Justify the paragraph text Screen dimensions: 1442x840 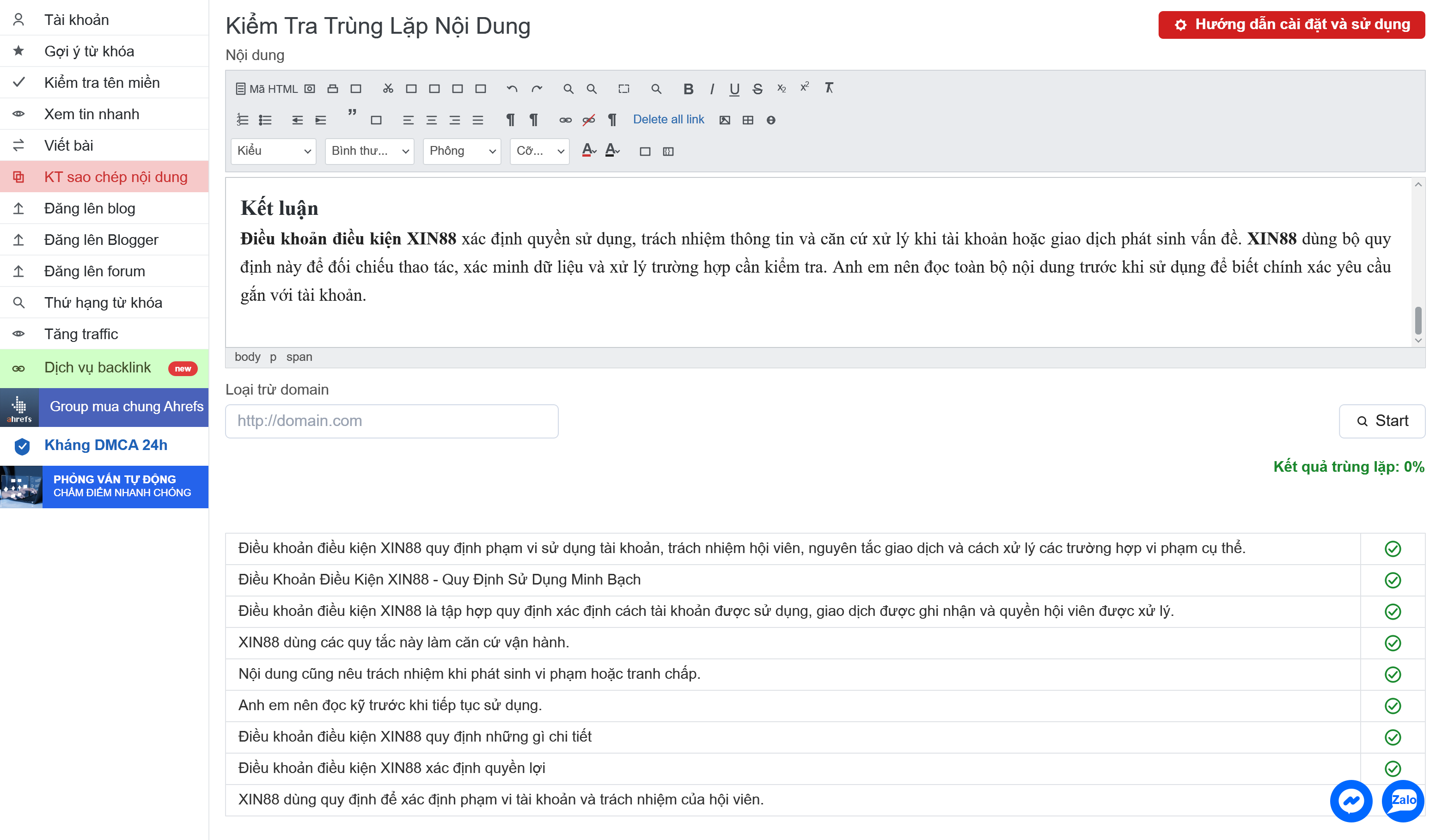click(x=478, y=120)
